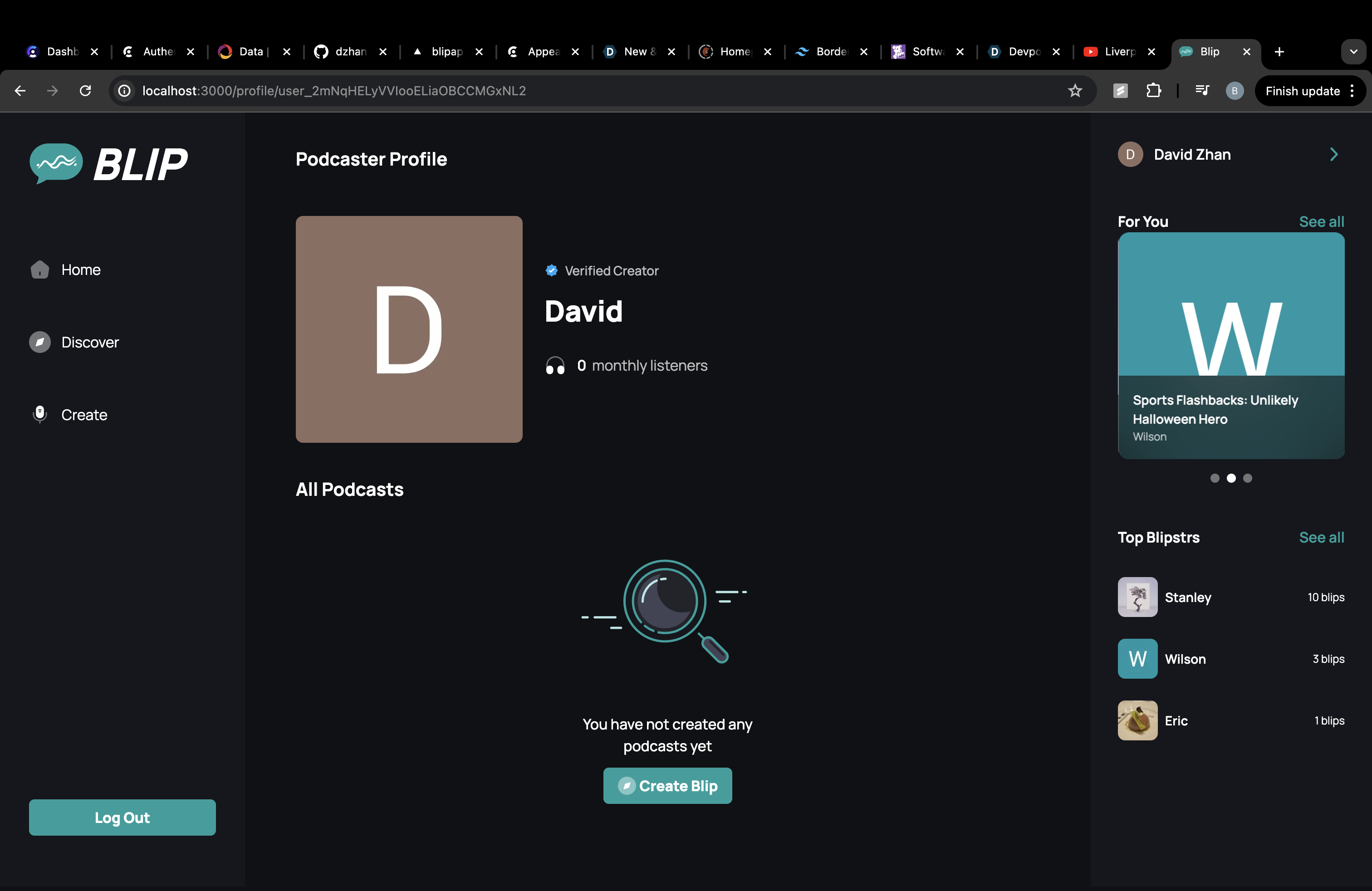Open the browser extensions puzzle icon
The image size is (1372, 891).
point(1153,91)
